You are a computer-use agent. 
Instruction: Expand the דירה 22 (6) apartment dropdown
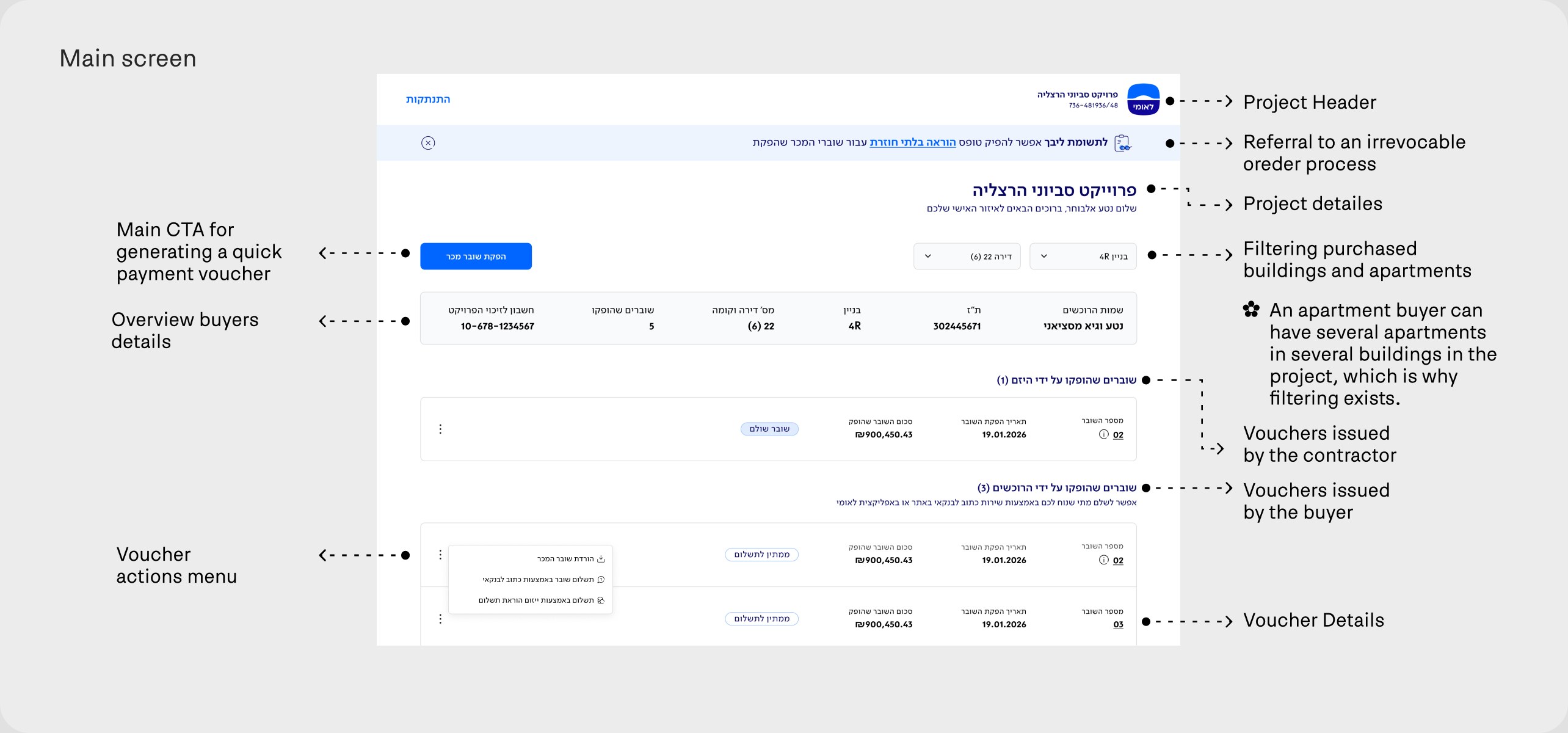(x=967, y=256)
